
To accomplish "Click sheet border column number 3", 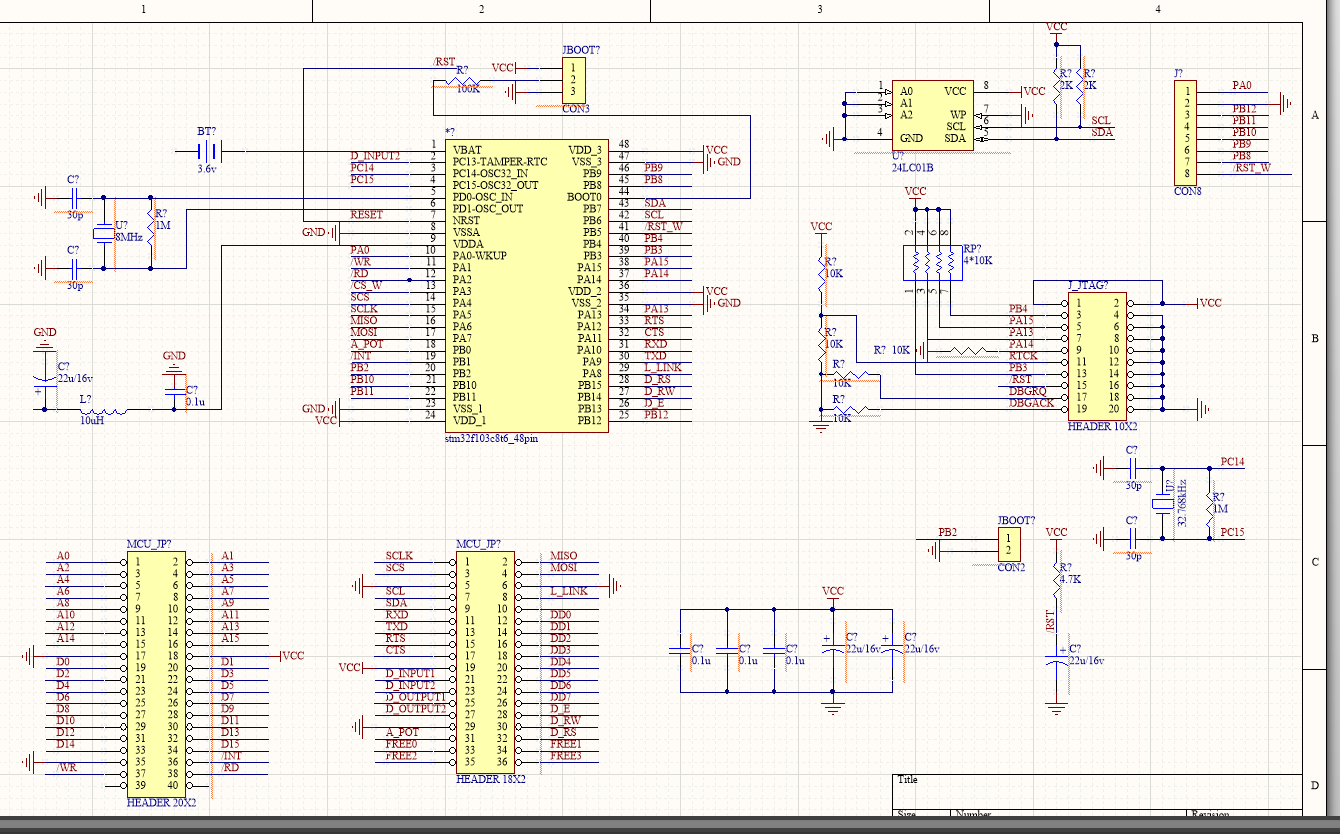I will tap(820, 9).
